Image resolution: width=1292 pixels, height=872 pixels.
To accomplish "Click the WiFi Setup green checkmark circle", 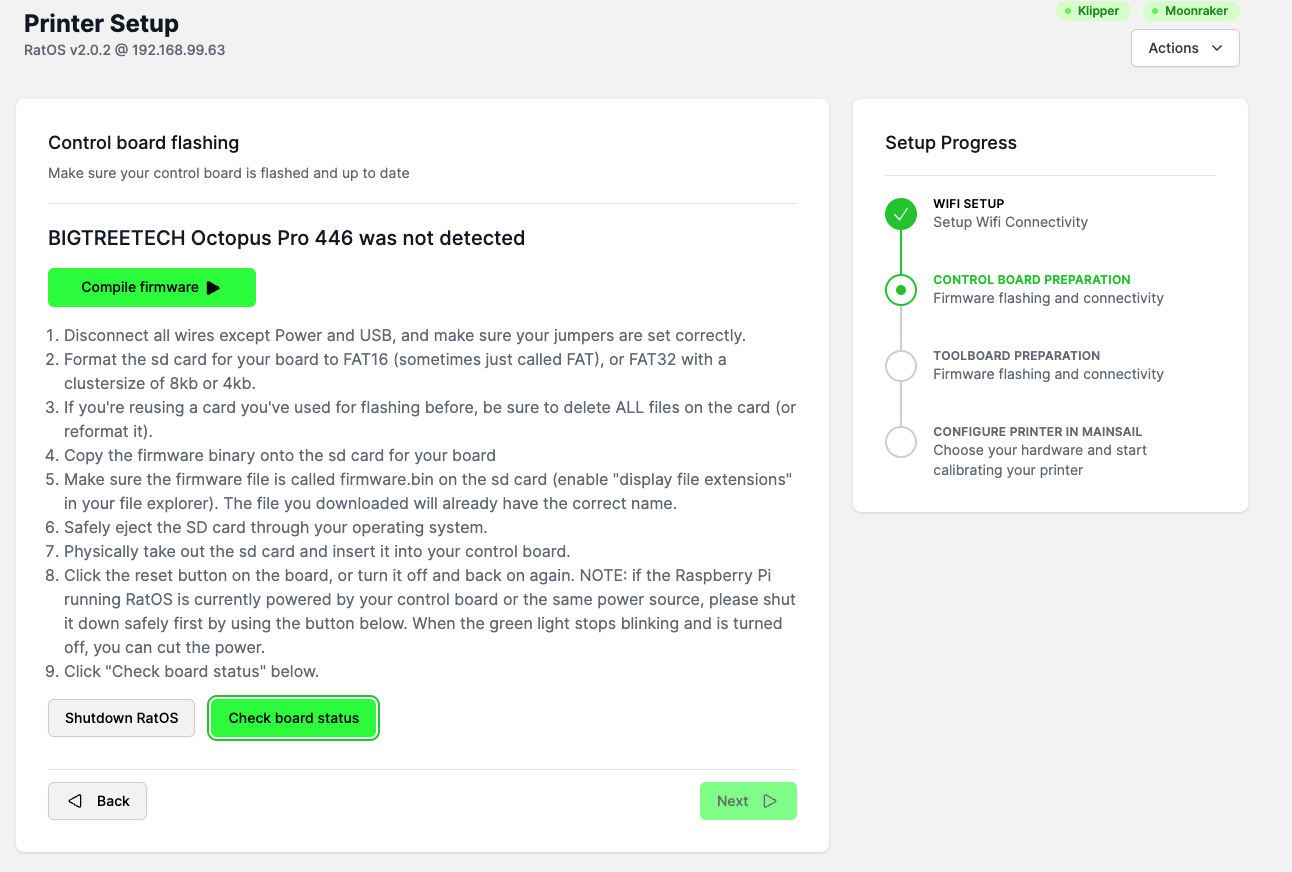I will [x=901, y=214].
